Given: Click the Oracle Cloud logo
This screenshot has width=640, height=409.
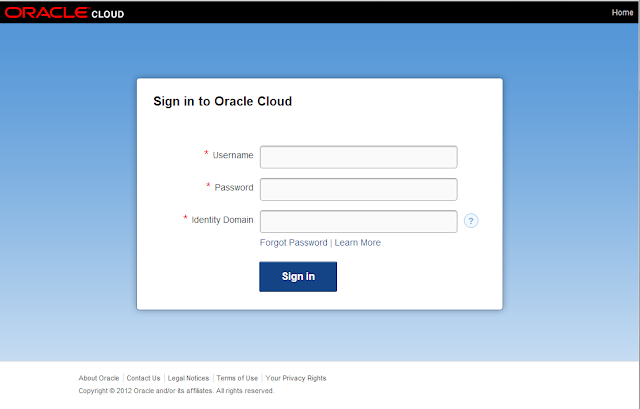Looking at the screenshot, I should pos(64,13).
